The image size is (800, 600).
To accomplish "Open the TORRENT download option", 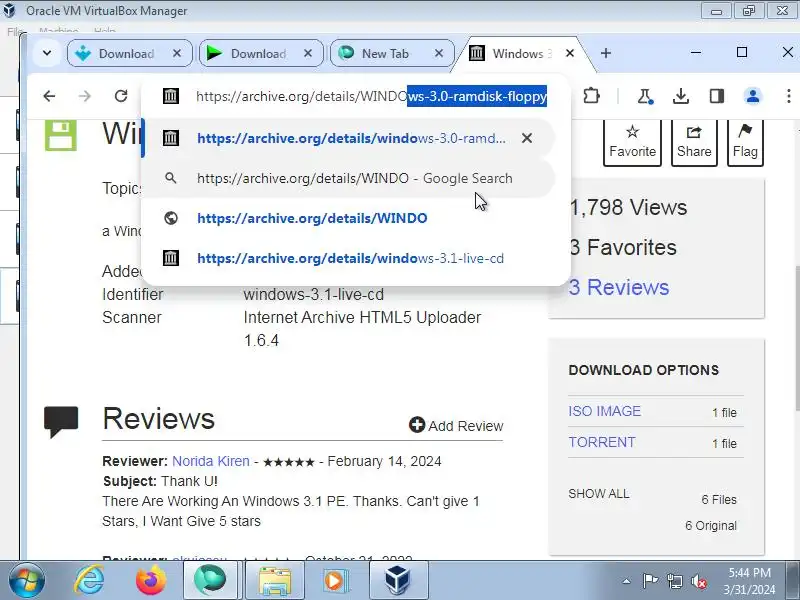I will click(602, 442).
